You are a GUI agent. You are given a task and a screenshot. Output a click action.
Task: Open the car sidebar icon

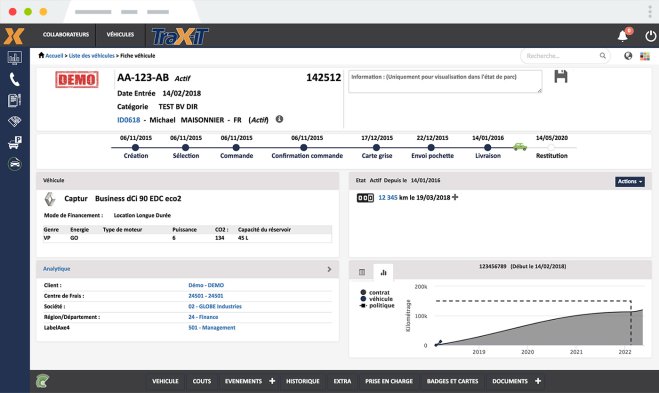click(x=14, y=164)
